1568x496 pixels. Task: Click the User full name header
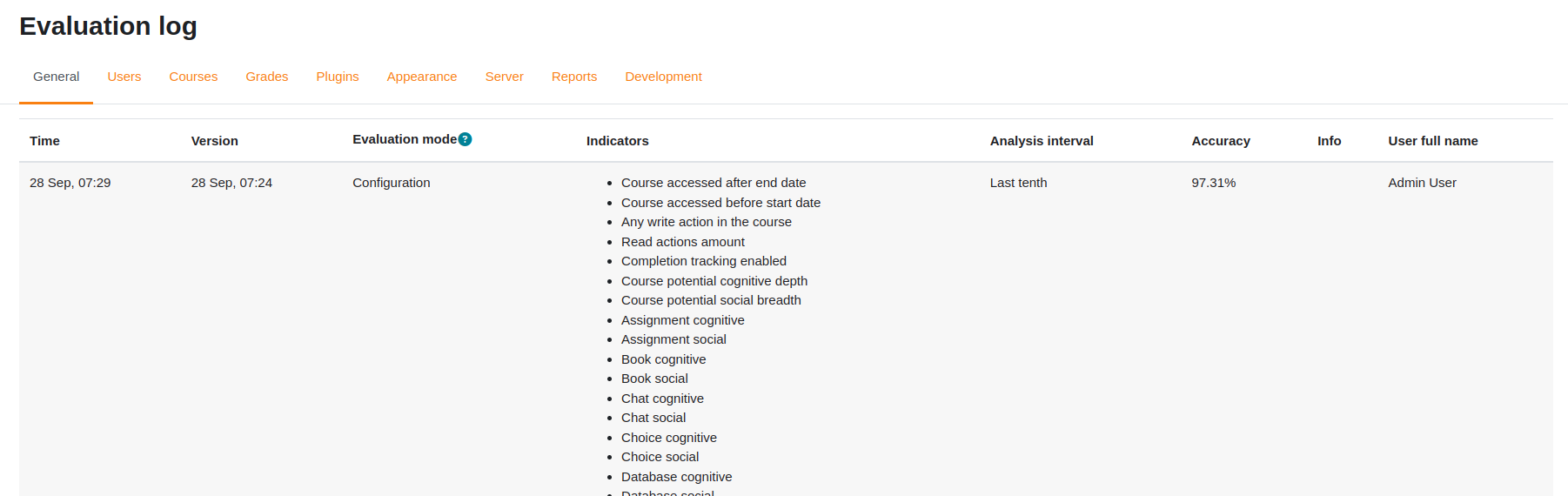click(x=1433, y=141)
